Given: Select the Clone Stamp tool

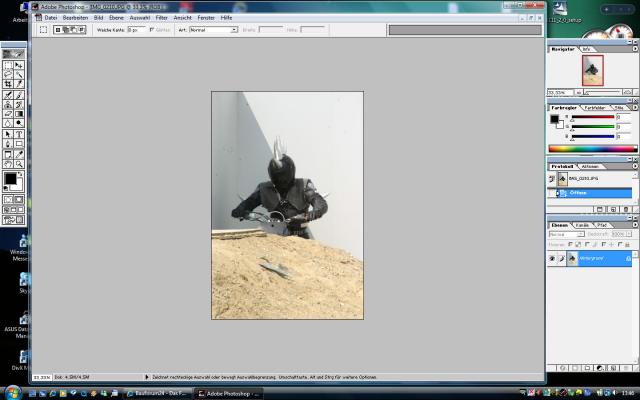Looking at the screenshot, I should point(8,104).
